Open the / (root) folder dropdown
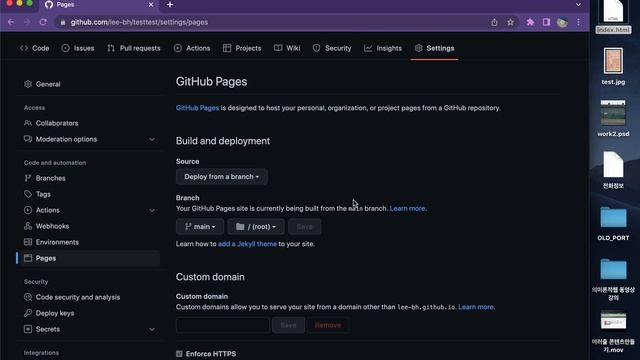Screen dimensions: 640x360 pos(256,227)
